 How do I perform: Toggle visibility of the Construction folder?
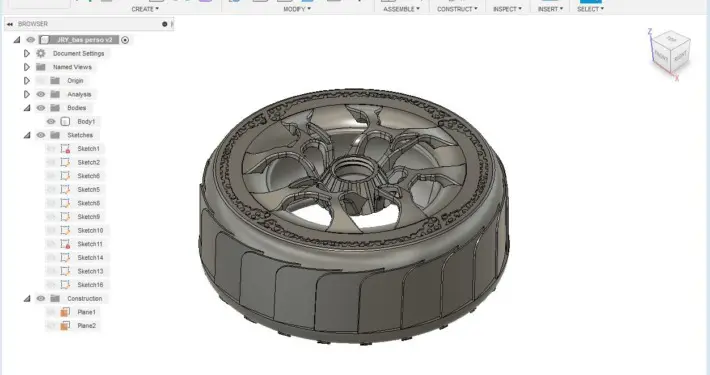[x=41, y=298]
